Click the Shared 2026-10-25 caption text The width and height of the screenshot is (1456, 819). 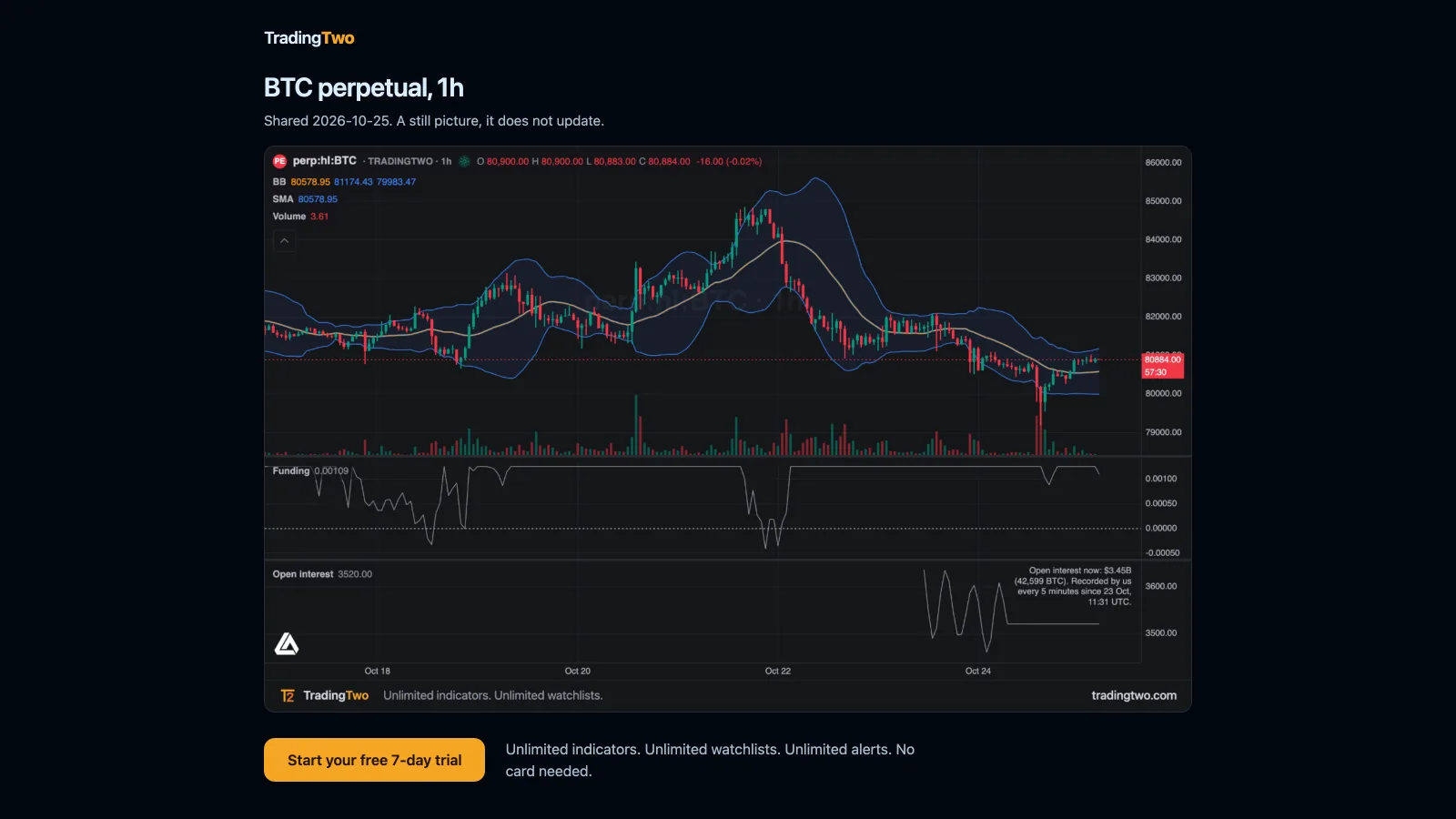434,121
